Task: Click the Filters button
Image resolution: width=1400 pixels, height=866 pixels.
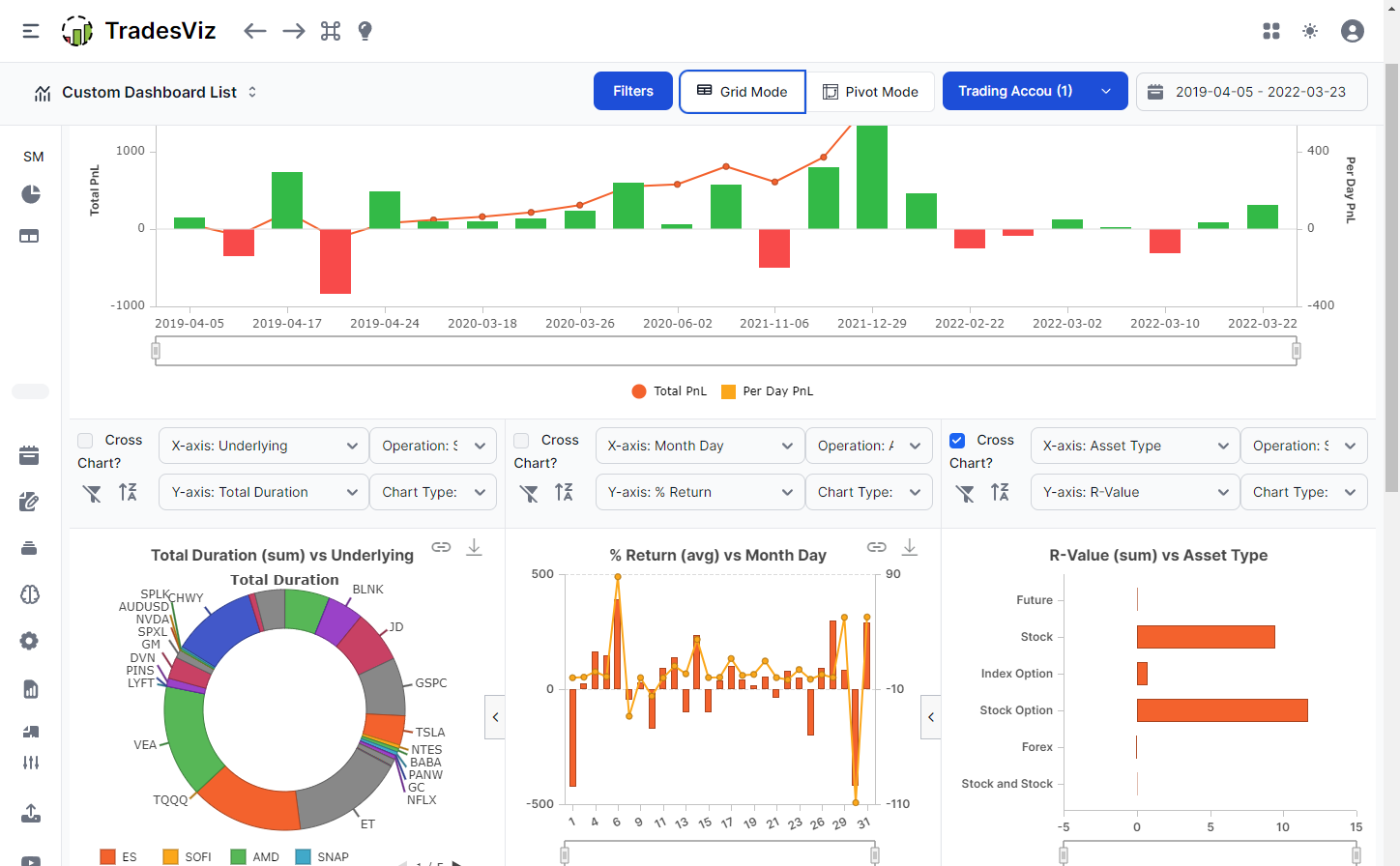Action: click(x=632, y=91)
